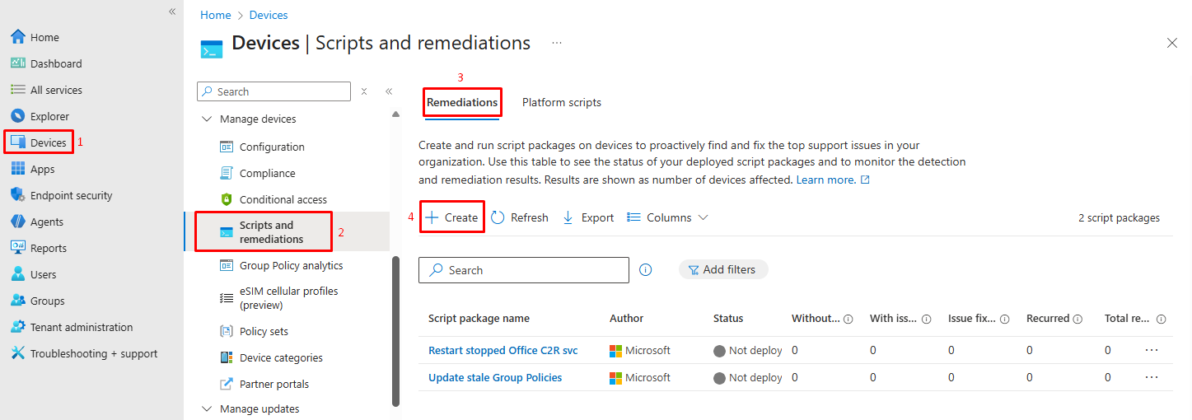Screen dimensions: 1192x420
Task: Click Not deployed status for Update stale Group Policies
Action: click(x=748, y=377)
